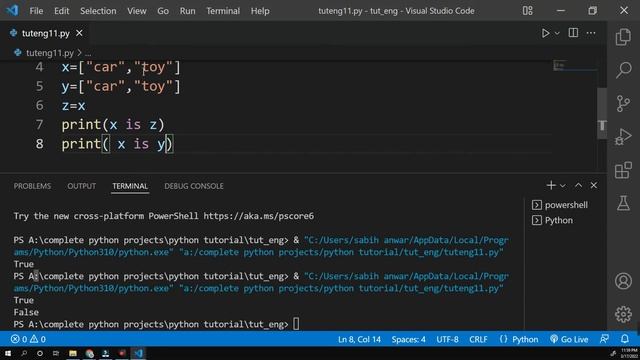Start the Go Live server
This screenshot has height=360, width=640.
[x=569, y=339]
